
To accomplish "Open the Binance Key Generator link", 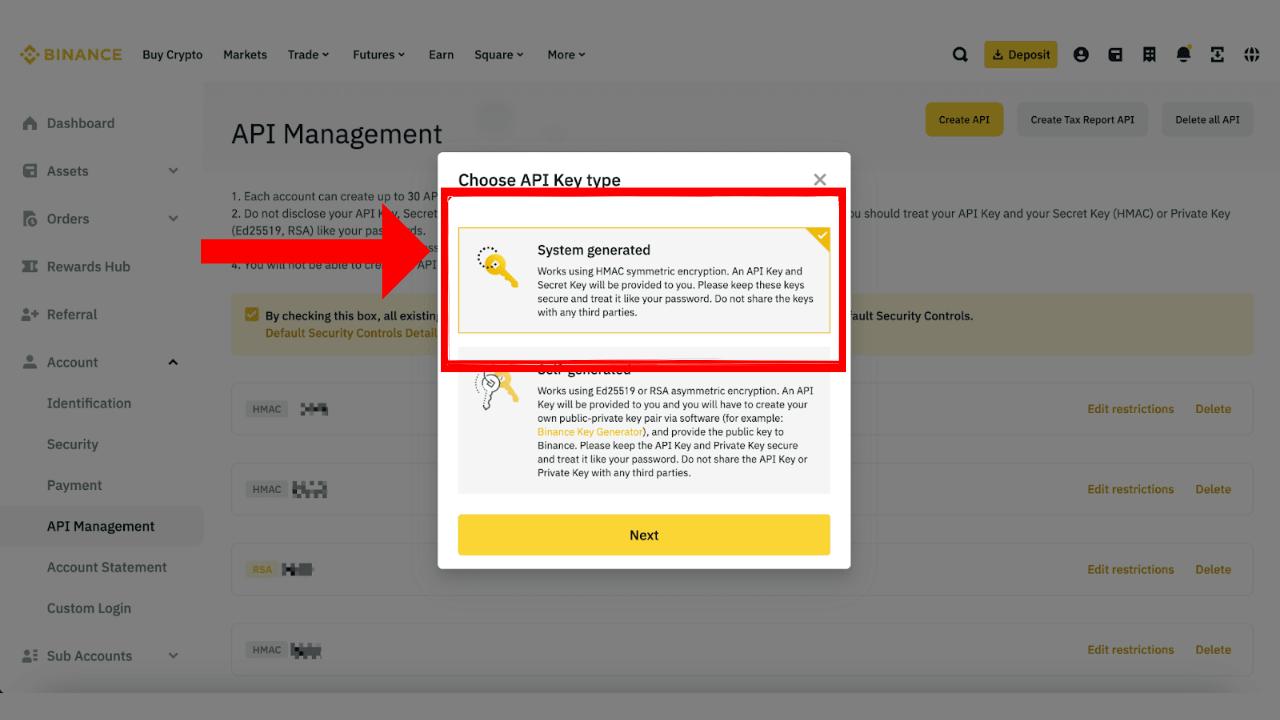I will [x=590, y=432].
